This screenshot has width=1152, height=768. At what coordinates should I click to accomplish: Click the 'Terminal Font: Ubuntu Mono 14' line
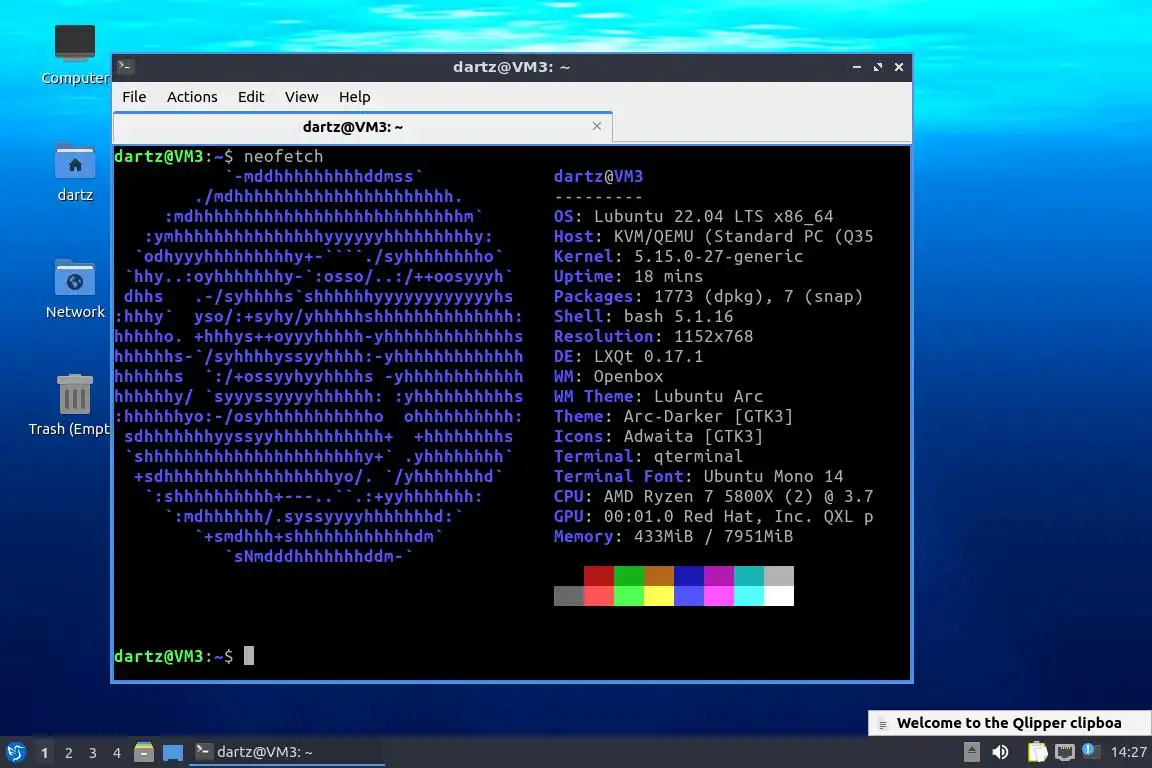(x=699, y=476)
